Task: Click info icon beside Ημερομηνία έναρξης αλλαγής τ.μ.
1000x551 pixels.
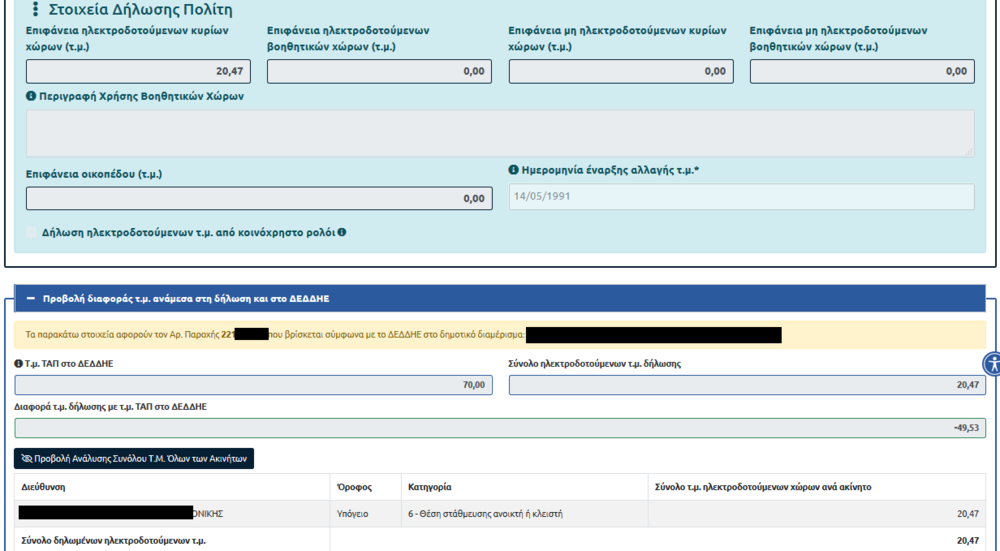Action: (x=513, y=170)
